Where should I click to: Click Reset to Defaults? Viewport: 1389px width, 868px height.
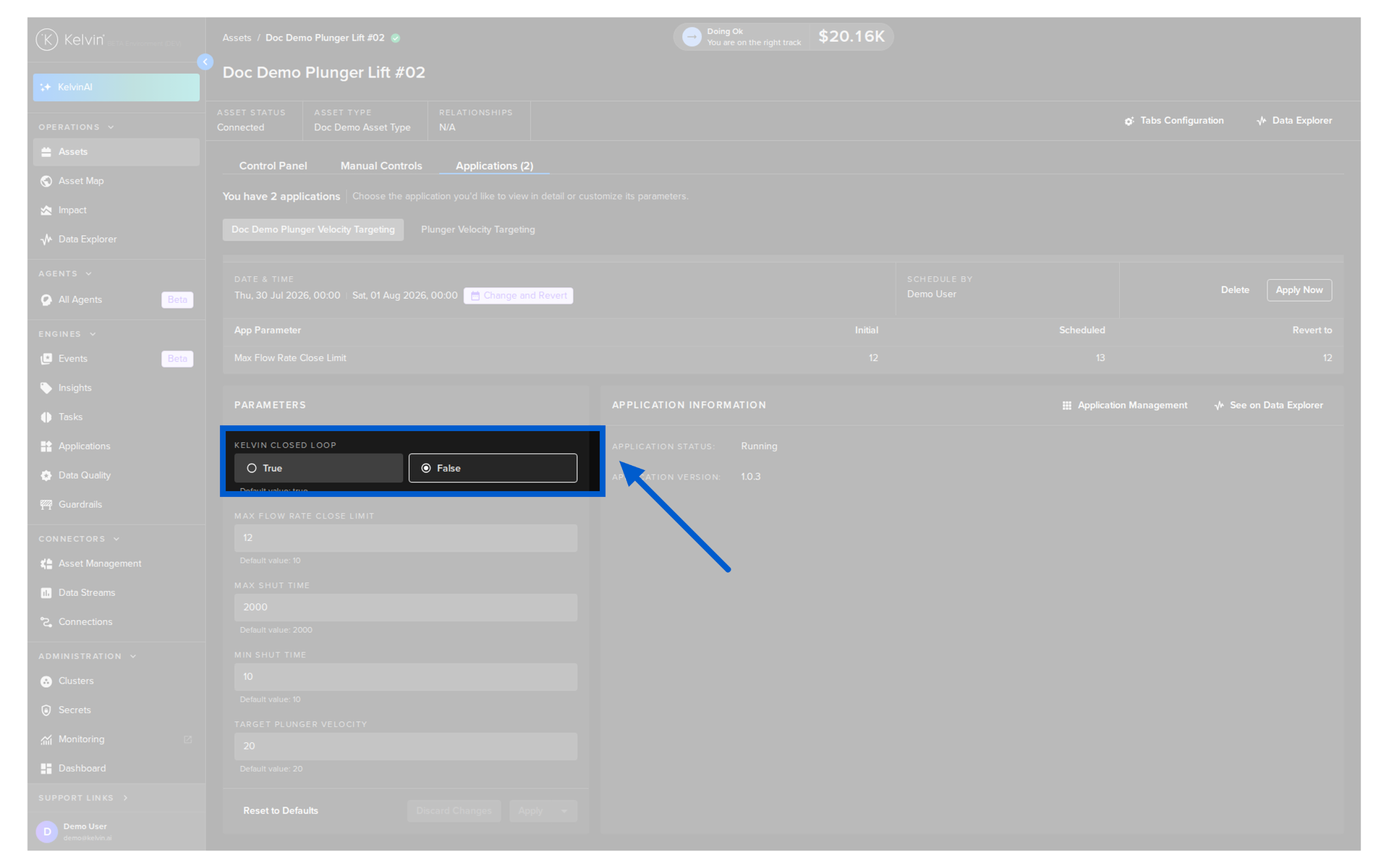[281, 811]
